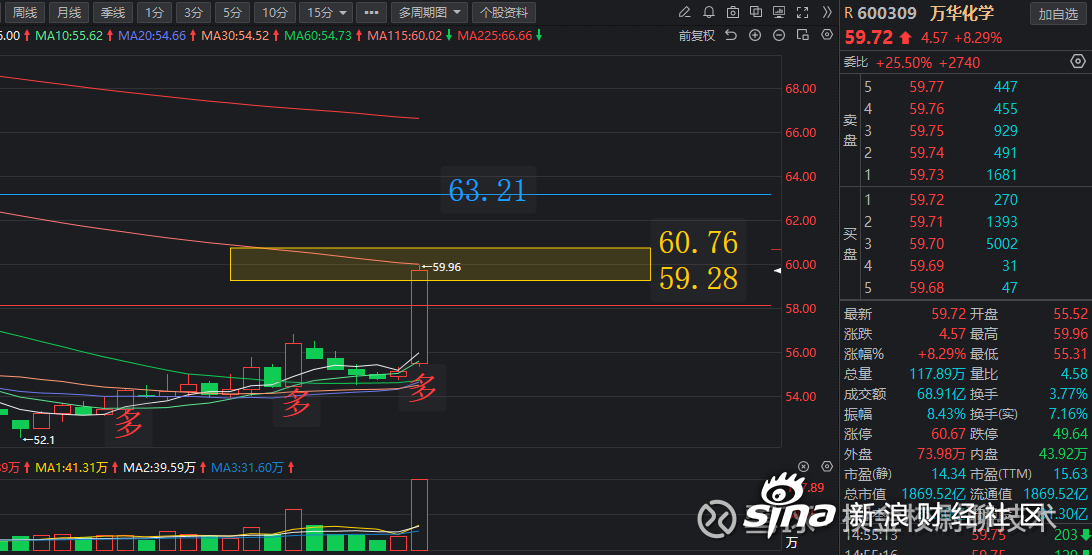This screenshot has width=1092, height=555.
Task: Click volume MA3:31.60万 label
Action: 247,467
